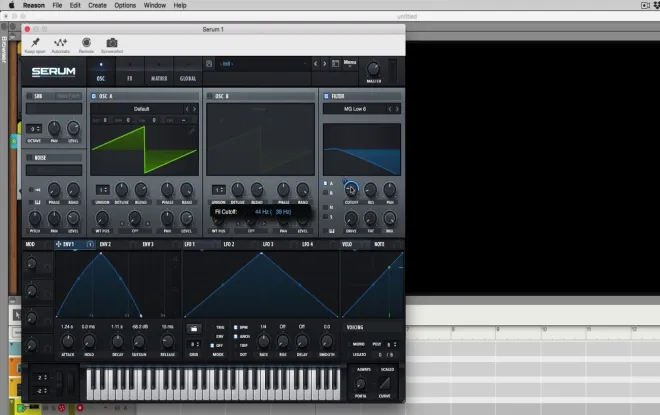Toggle the SUB oscillator on
Image resolution: width=660 pixels, height=415 pixels.
click(29, 96)
